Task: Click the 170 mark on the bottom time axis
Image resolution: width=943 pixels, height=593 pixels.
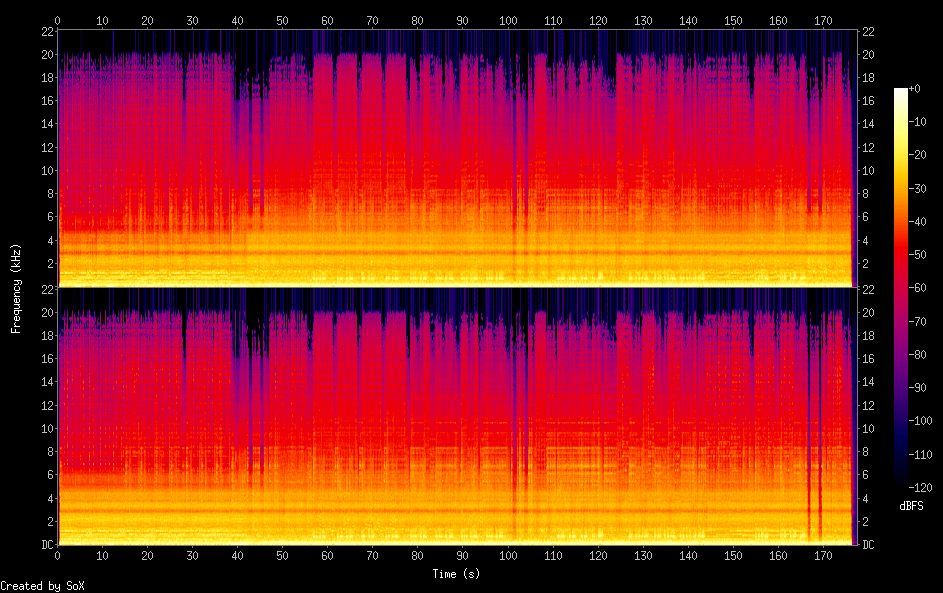Action: point(823,555)
